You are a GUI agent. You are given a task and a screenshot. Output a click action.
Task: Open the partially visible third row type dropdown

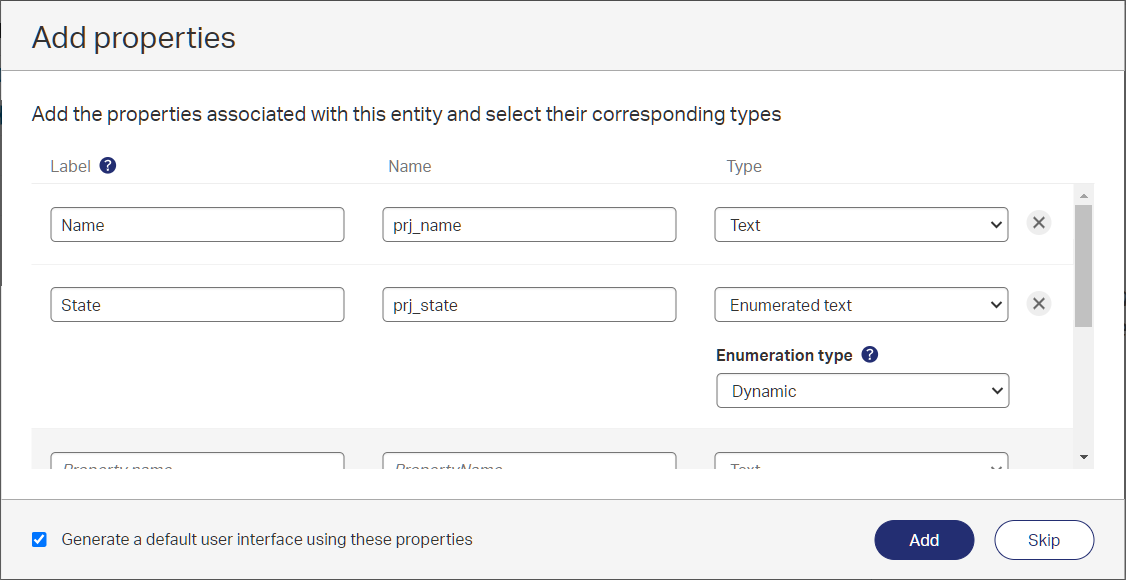pyautogui.click(x=861, y=462)
